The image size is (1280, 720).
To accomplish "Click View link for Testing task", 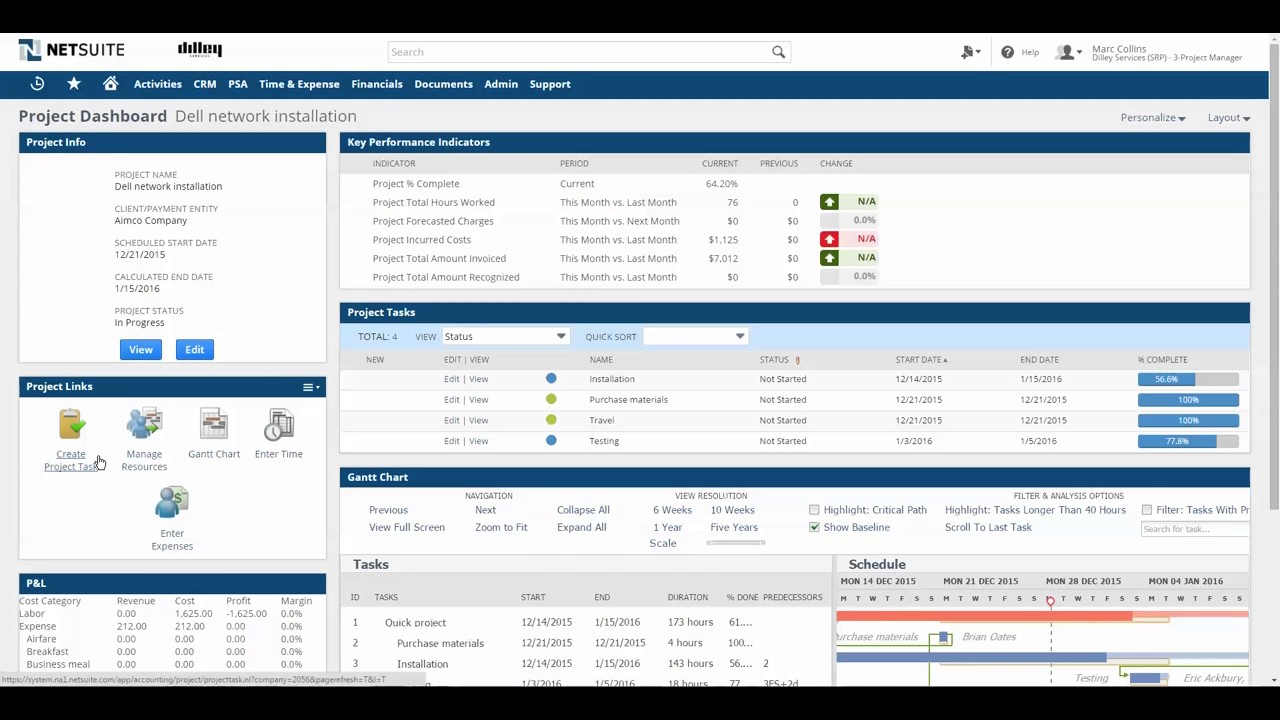I will point(479,441).
